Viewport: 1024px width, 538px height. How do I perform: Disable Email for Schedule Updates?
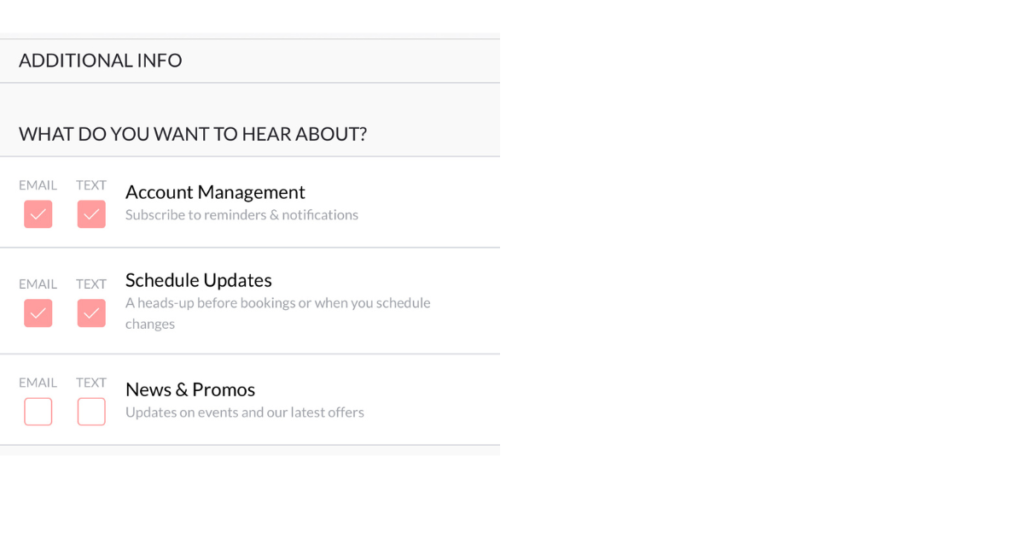click(38, 313)
